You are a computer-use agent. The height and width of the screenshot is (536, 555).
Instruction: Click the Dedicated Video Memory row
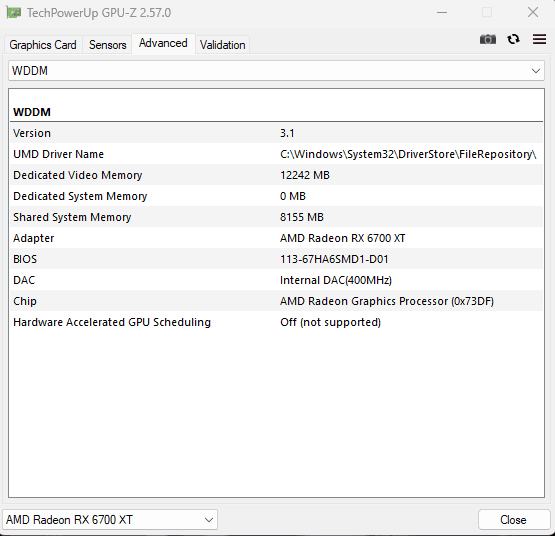276,175
